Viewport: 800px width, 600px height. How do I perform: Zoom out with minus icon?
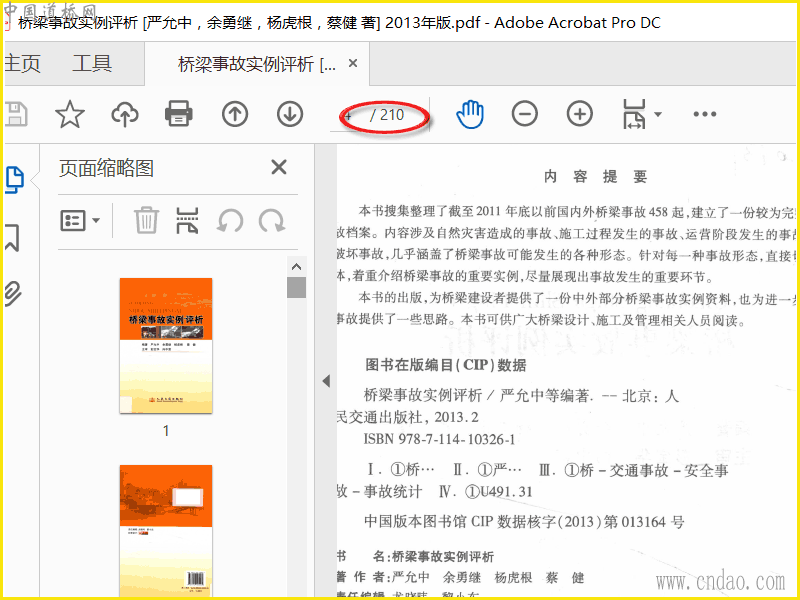525,113
